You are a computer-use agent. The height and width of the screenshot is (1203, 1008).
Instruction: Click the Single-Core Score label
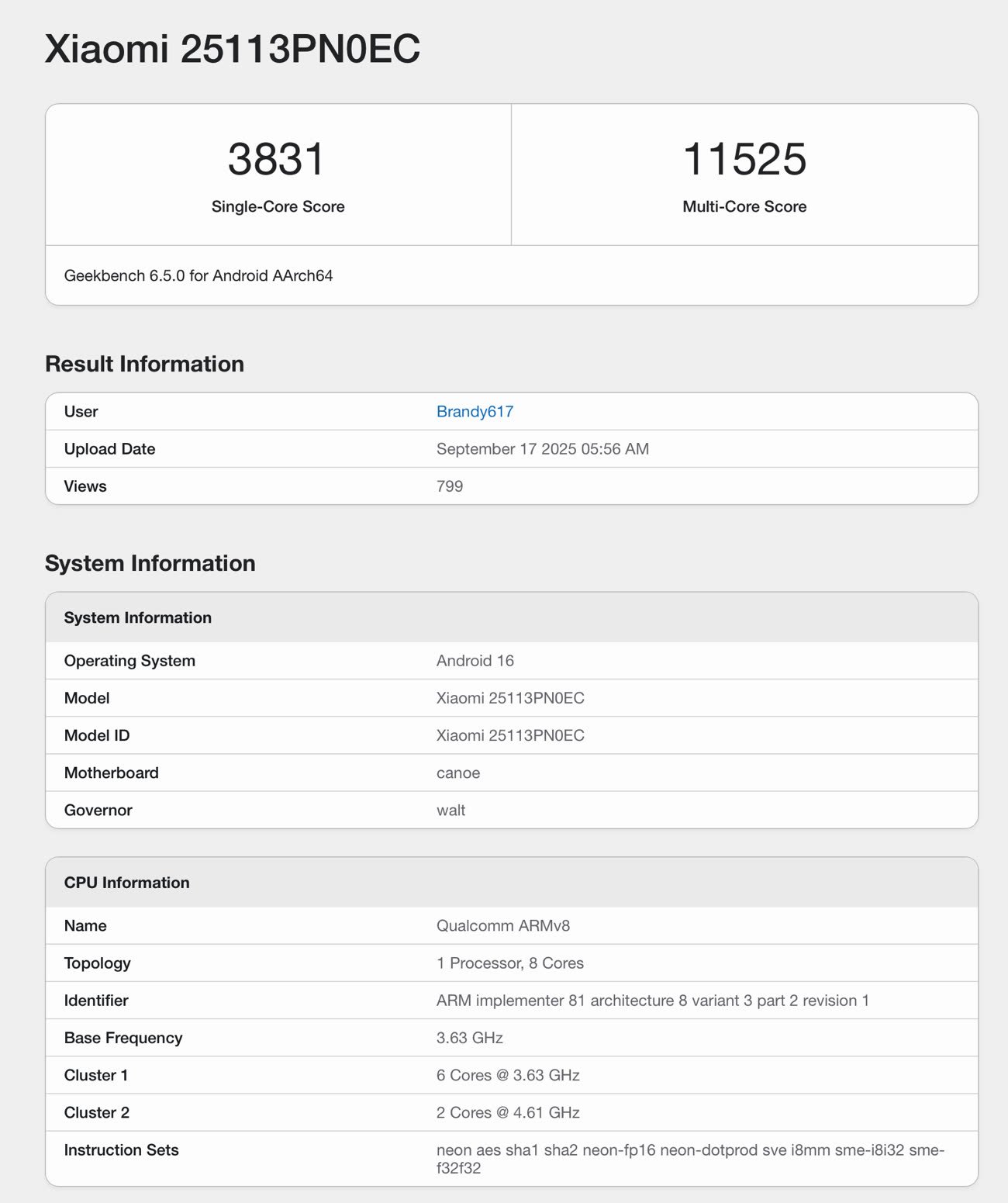pos(278,206)
